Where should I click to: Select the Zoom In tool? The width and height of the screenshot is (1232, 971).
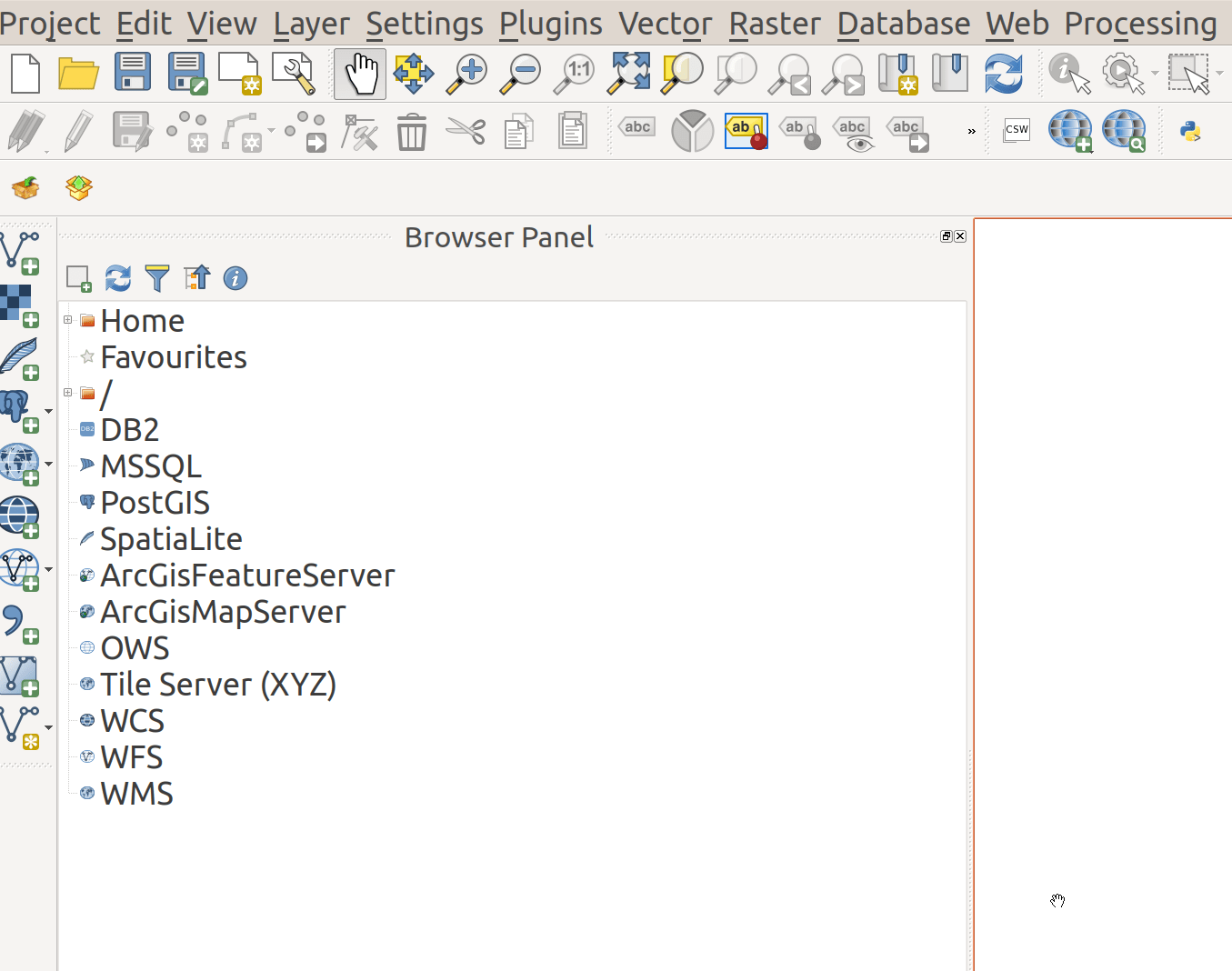point(467,74)
